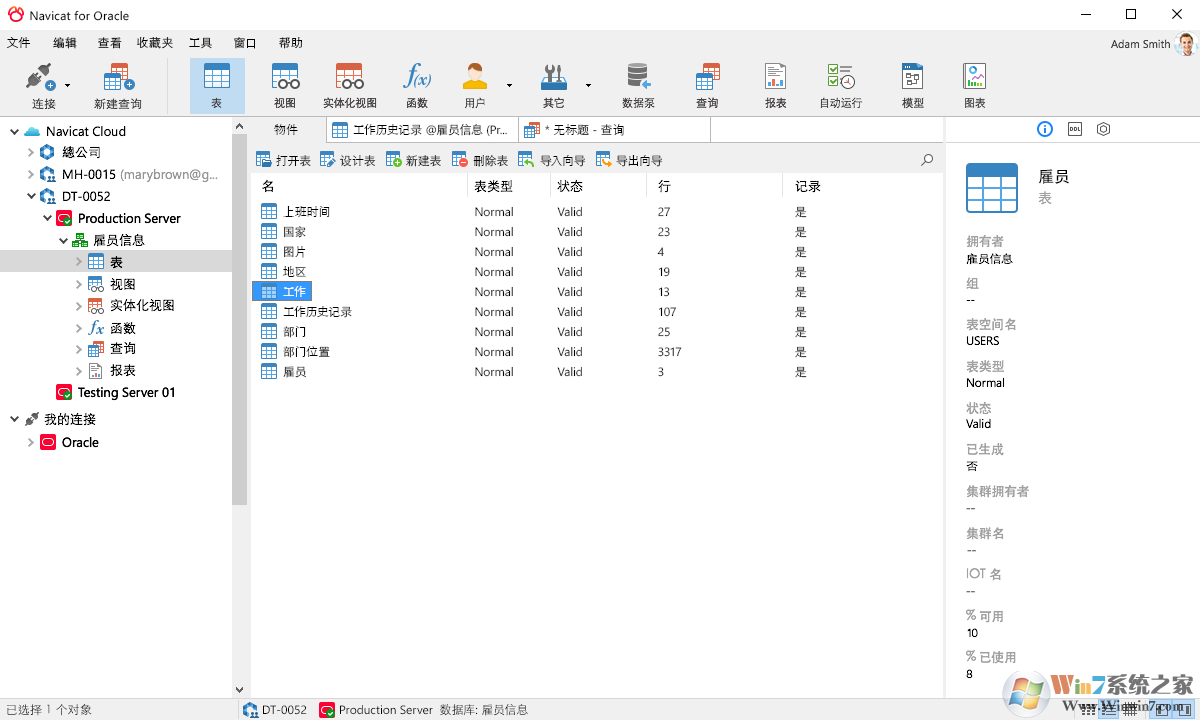Select the 函数 f(x) icon in main toolbar
The width and height of the screenshot is (1200, 720).
click(x=417, y=80)
